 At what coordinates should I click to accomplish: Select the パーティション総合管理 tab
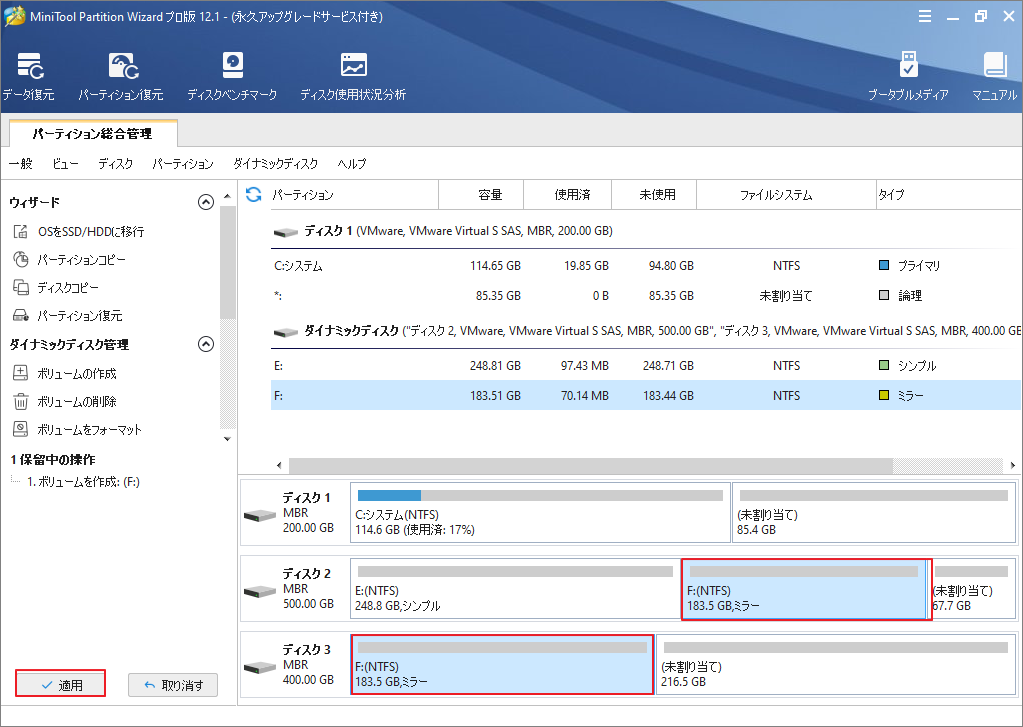(92, 133)
